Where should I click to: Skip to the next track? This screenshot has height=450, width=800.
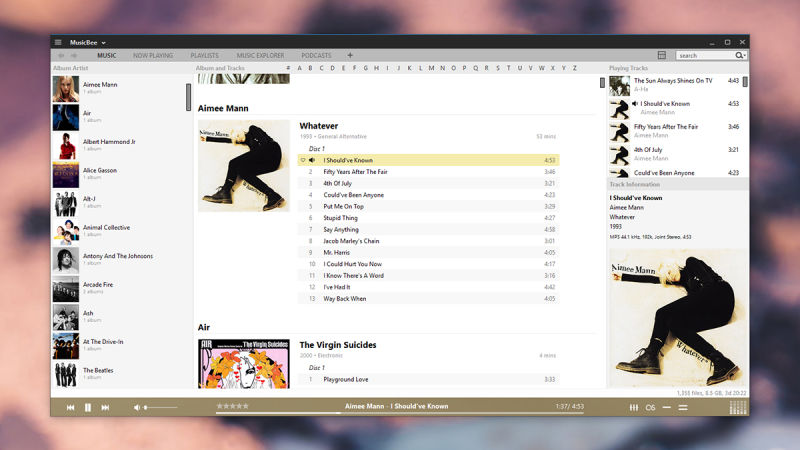tap(105, 407)
